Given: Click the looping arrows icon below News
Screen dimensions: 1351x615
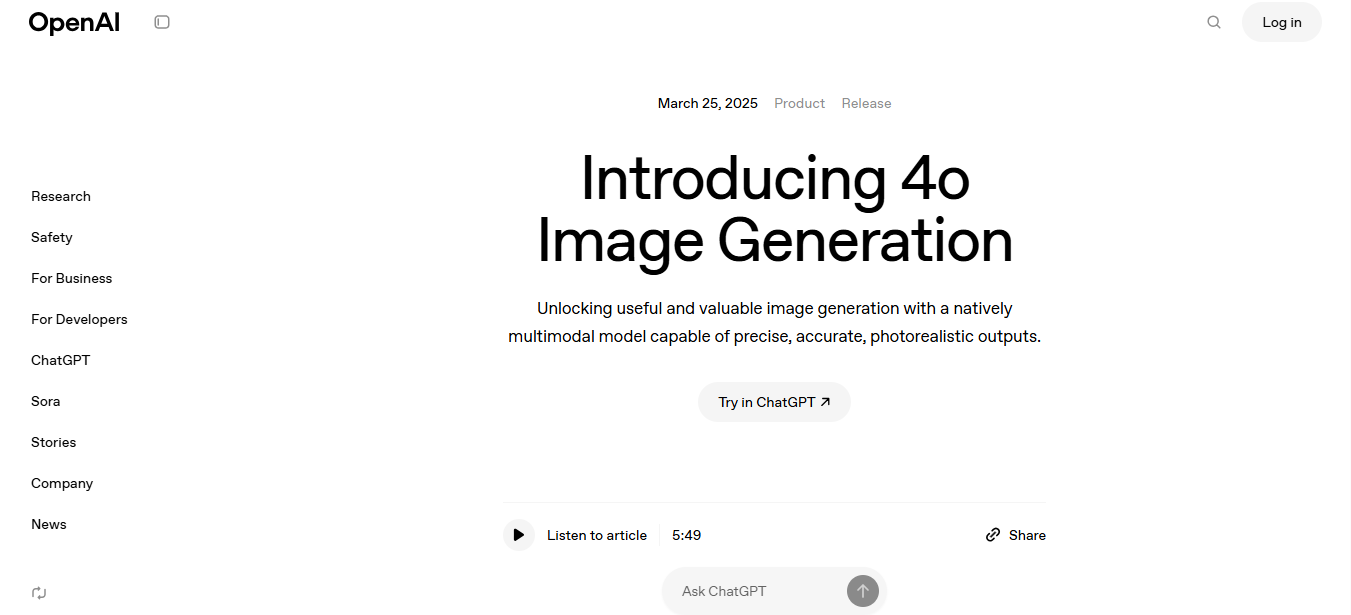Looking at the screenshot, I should coord(39,592).
